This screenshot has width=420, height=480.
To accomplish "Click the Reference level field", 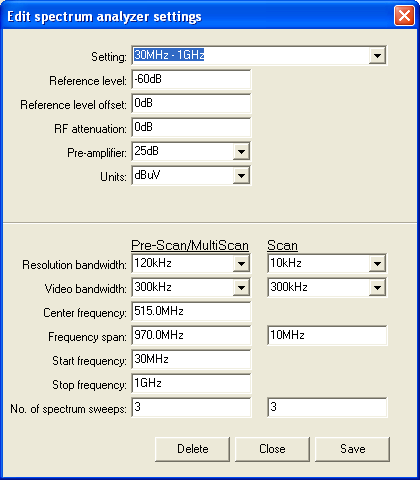I will click(x=191, y=79).
